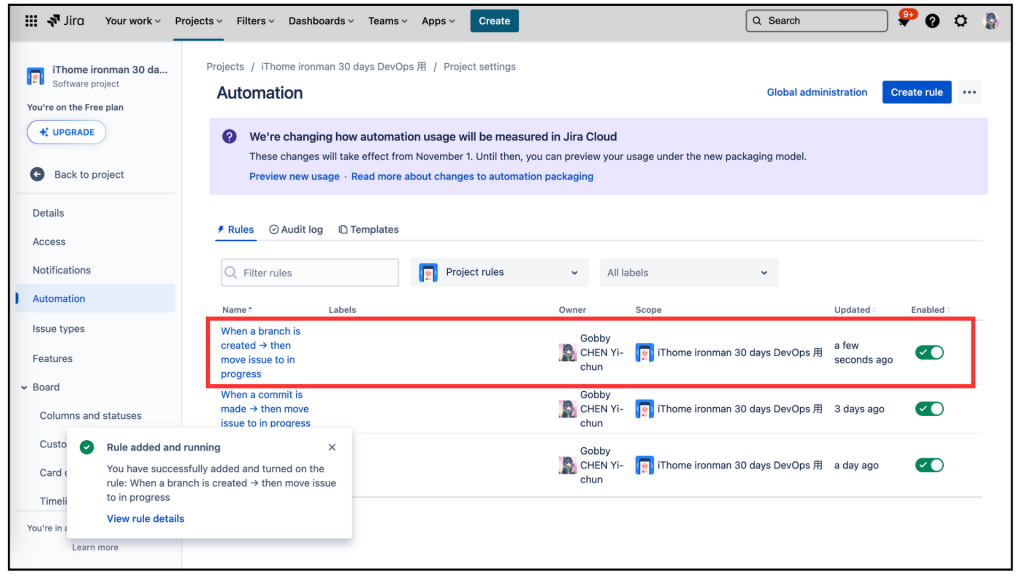1024x576 pixels.
Task: Click the Create button in top bar
Action: point(494,21)
